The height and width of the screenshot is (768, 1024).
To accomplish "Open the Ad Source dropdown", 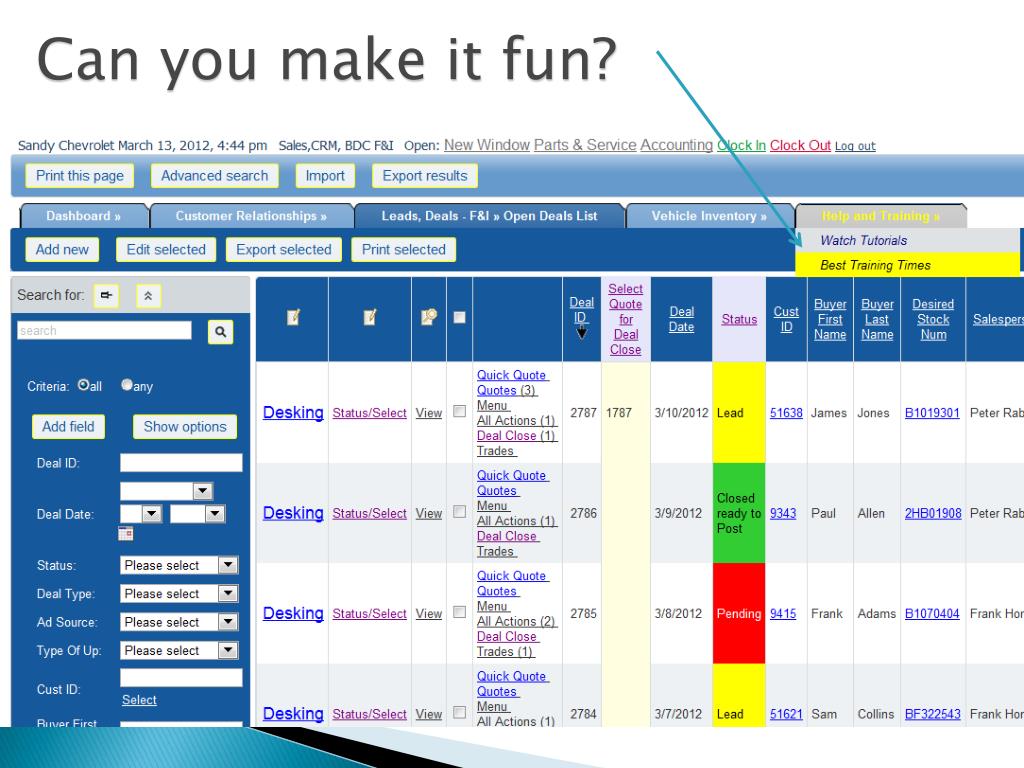I will [x=179, y=622].
